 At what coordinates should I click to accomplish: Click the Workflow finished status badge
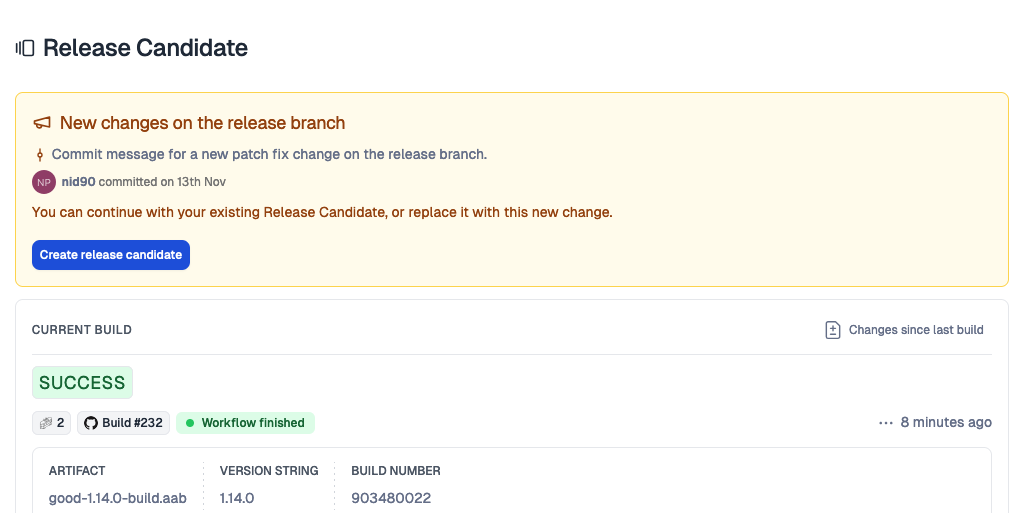pos(245,423)
